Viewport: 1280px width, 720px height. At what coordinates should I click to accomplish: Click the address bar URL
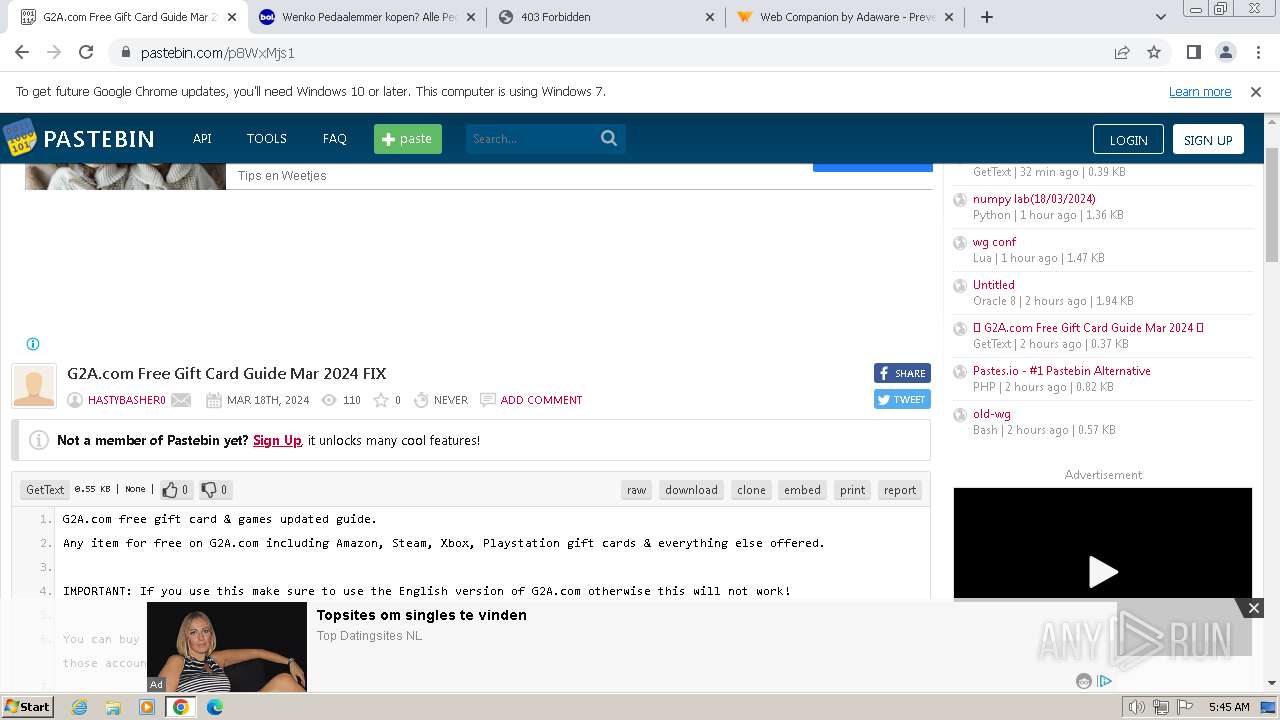coord(218,52)
